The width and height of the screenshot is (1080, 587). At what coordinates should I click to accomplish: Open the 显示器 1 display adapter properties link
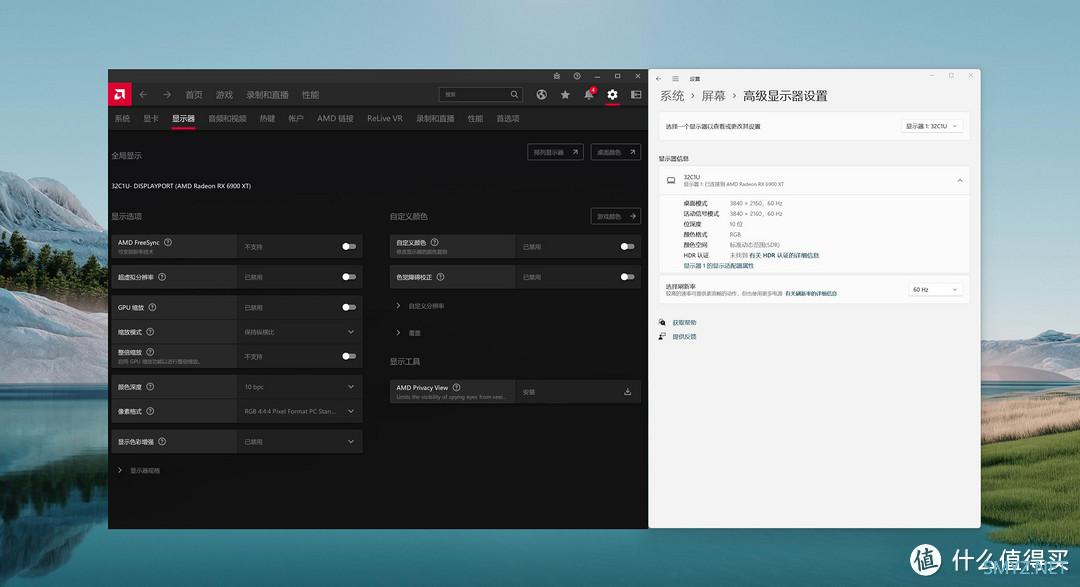click(718, 266)
